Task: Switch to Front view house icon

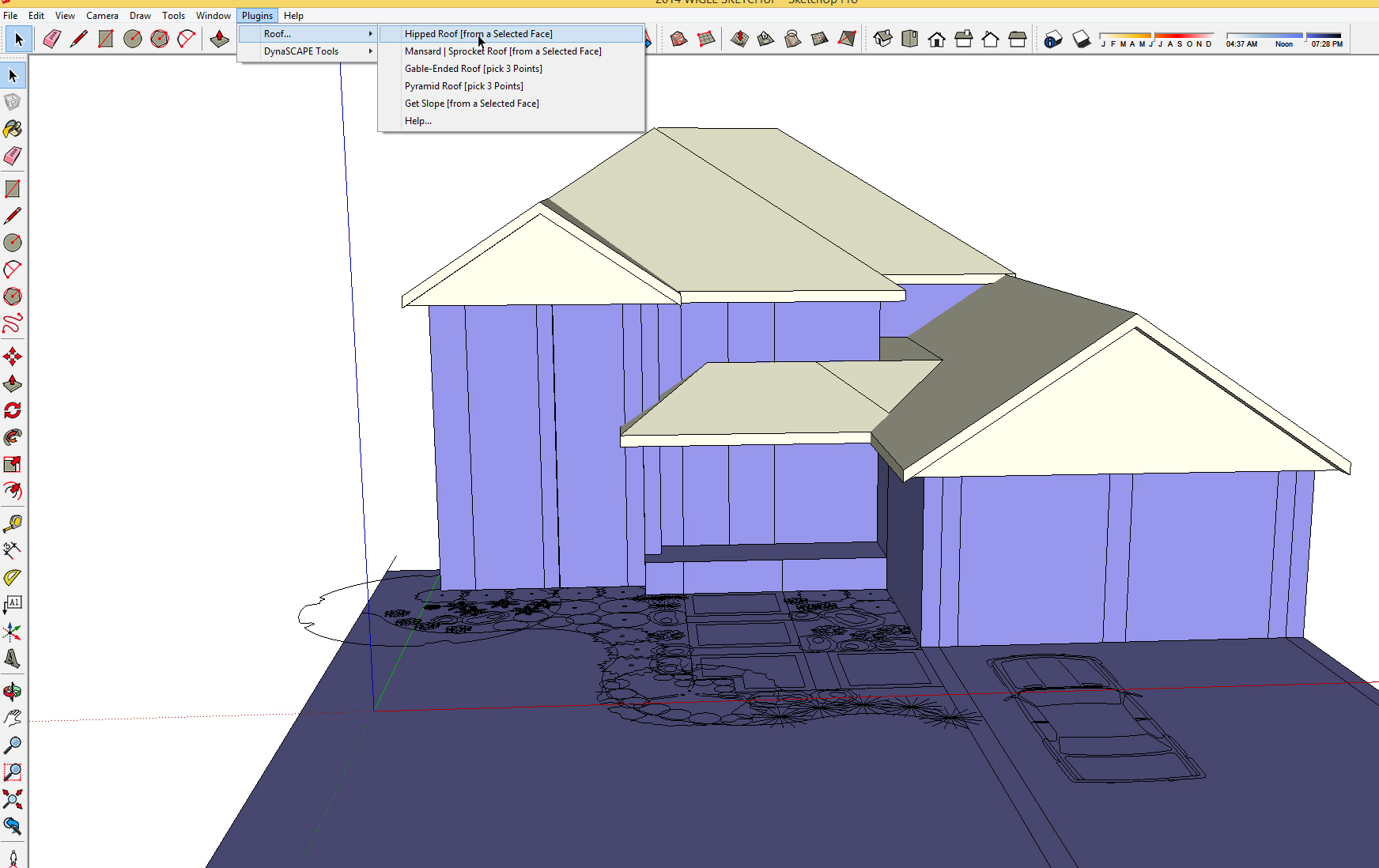Action: click(937, 39)
